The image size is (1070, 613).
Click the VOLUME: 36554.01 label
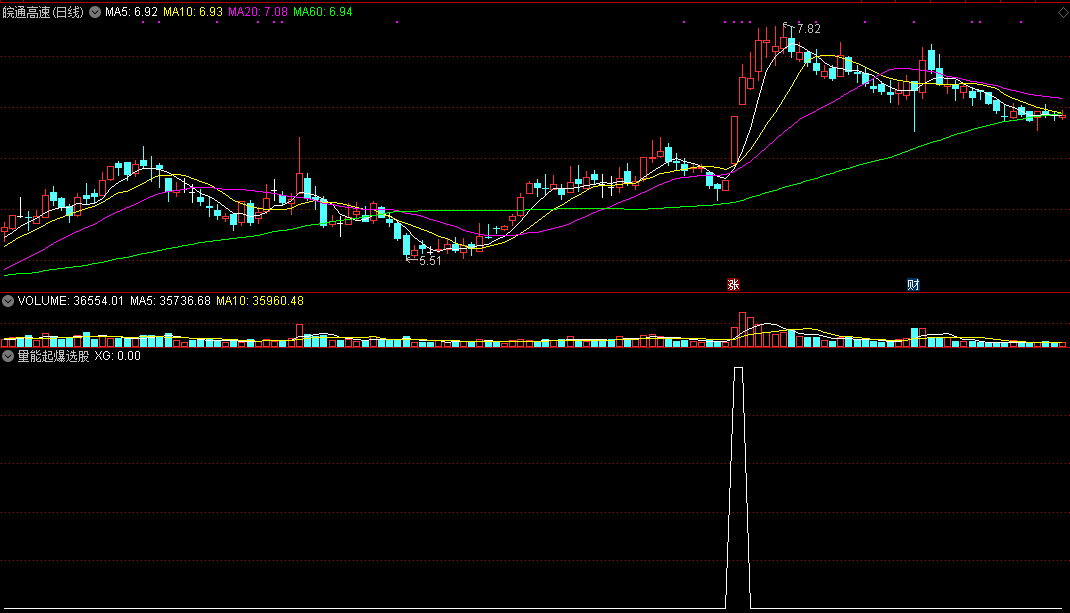tap(70, 301)
